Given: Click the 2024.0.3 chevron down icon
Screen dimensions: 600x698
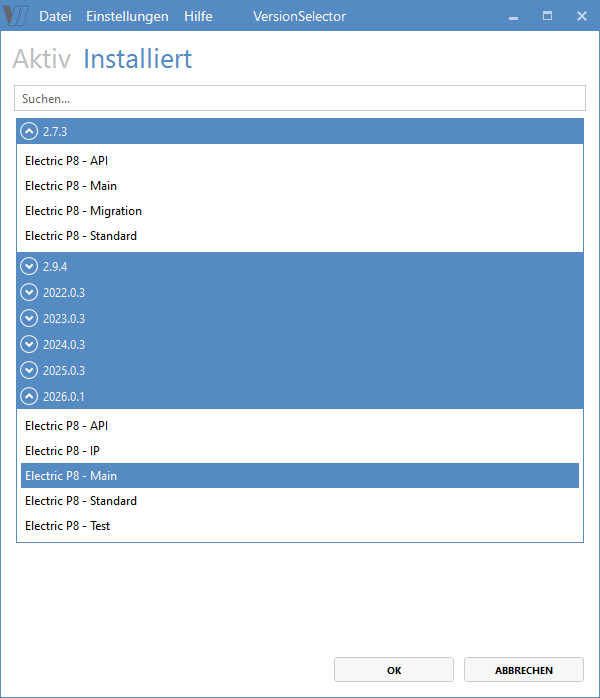Looking at the screenshot, I should point(29,345).
